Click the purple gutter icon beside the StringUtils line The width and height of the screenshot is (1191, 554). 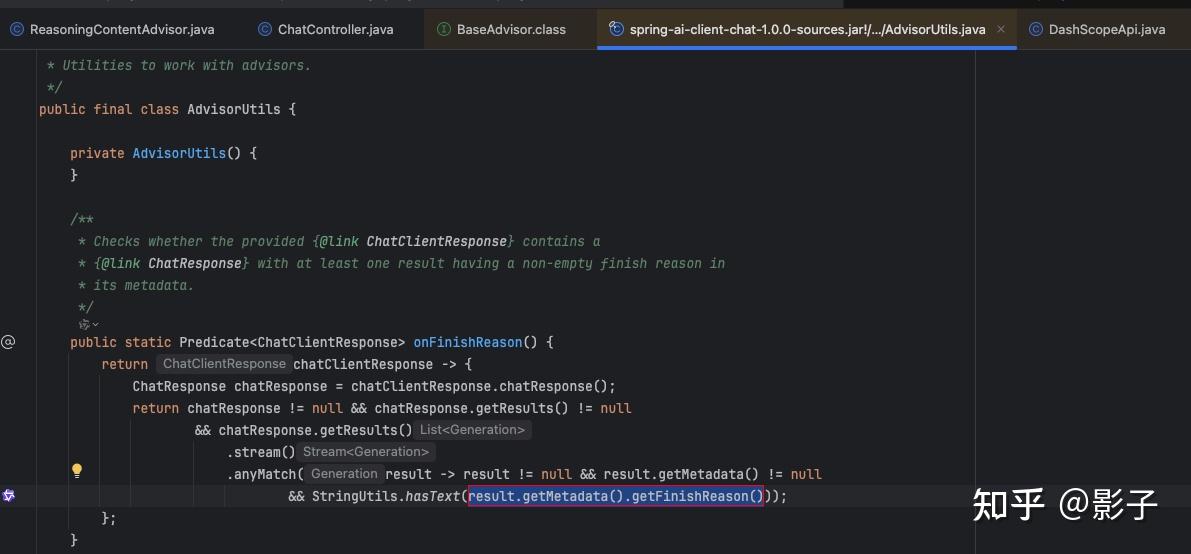coord(8,495)
